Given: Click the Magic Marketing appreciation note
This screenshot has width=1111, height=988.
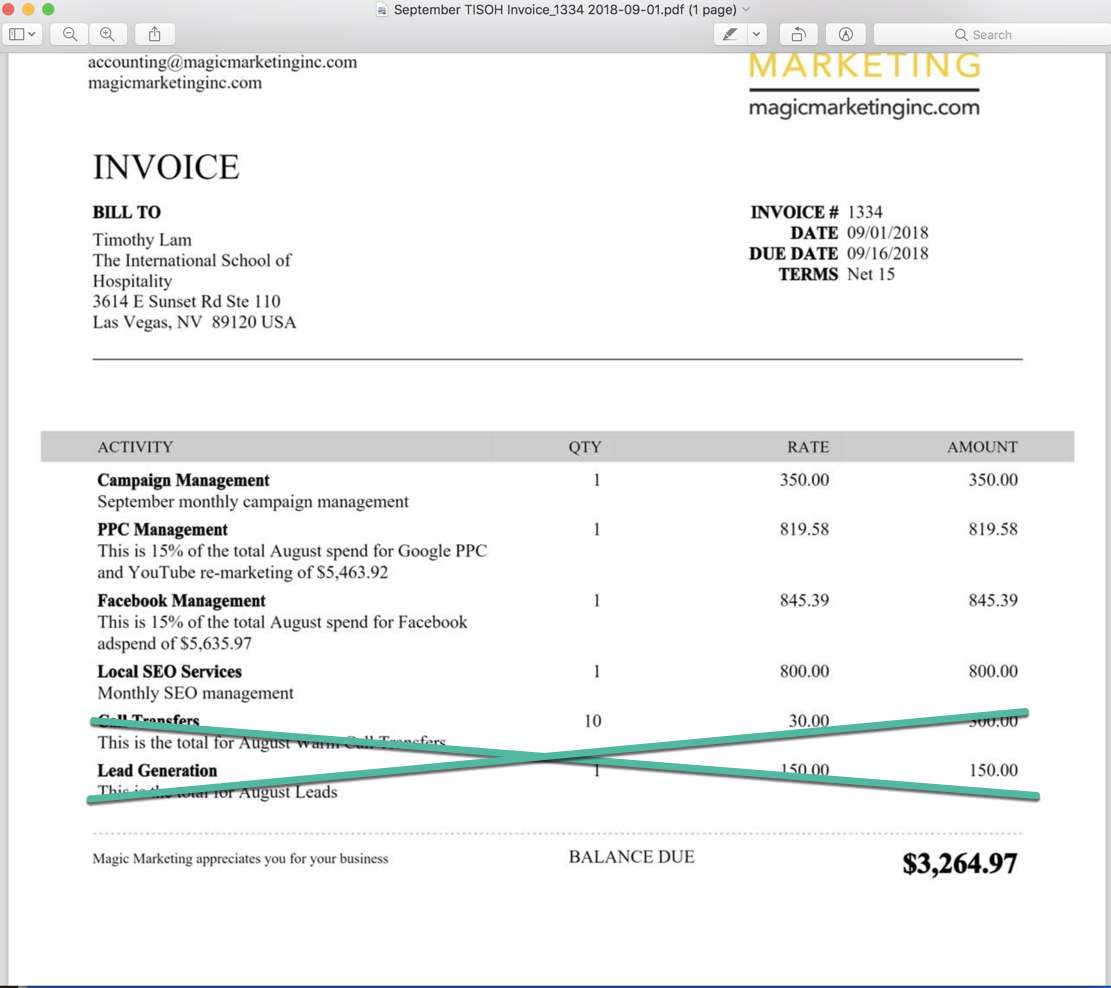Looking at the screenshot, I should (240, 858).
